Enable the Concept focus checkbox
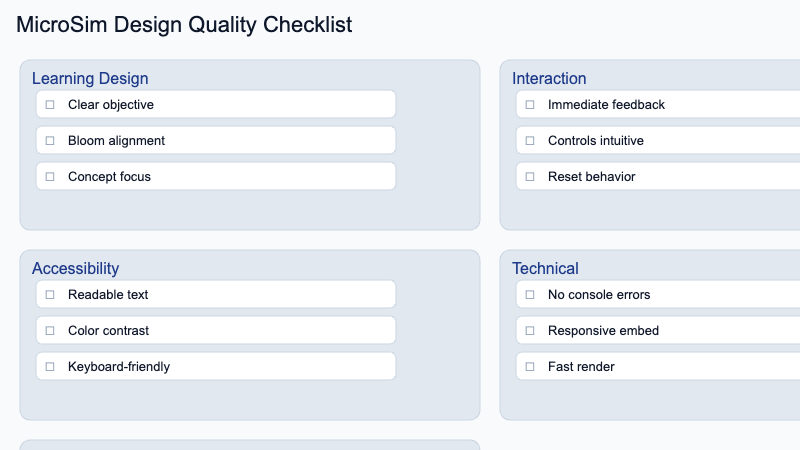This screenshot has height=450, width=800. pos(50,177)
